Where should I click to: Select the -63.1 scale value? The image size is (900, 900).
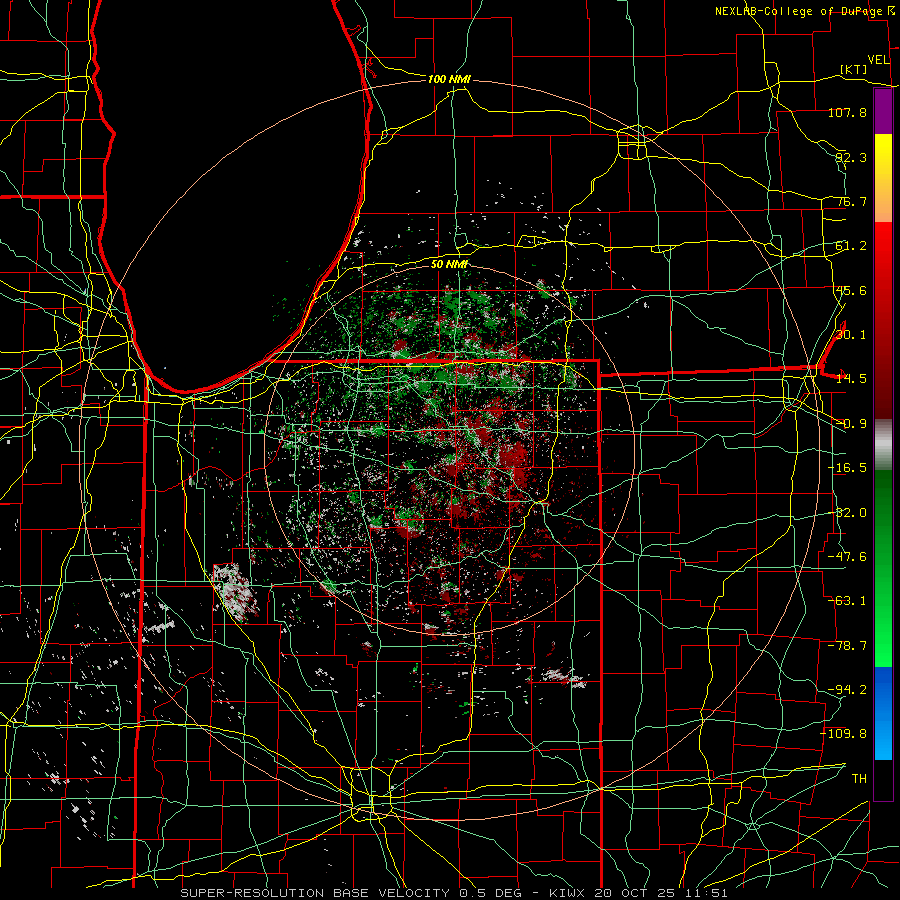[x=847, y=601]
